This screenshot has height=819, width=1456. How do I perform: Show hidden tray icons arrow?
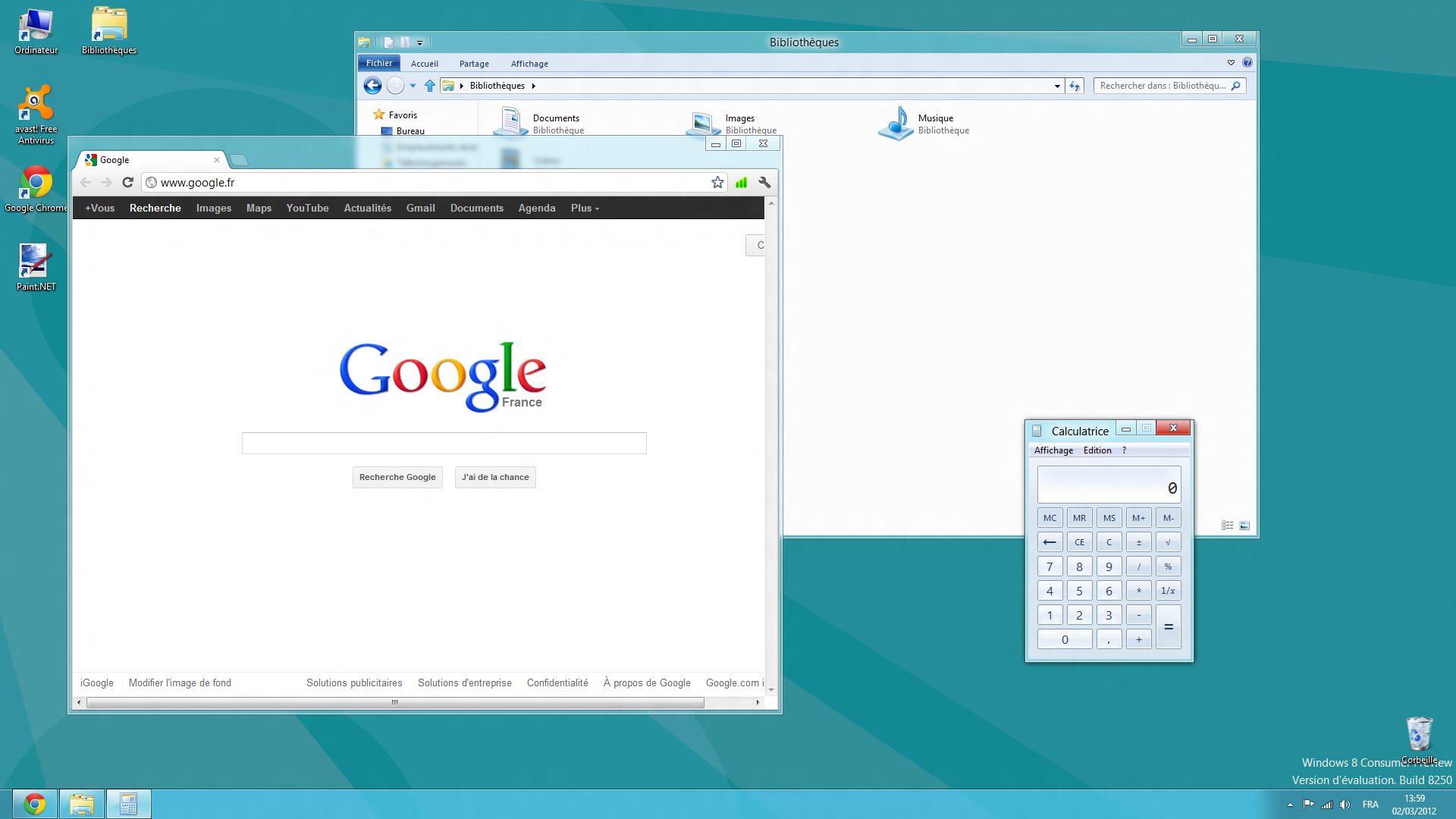[1290, 805]
